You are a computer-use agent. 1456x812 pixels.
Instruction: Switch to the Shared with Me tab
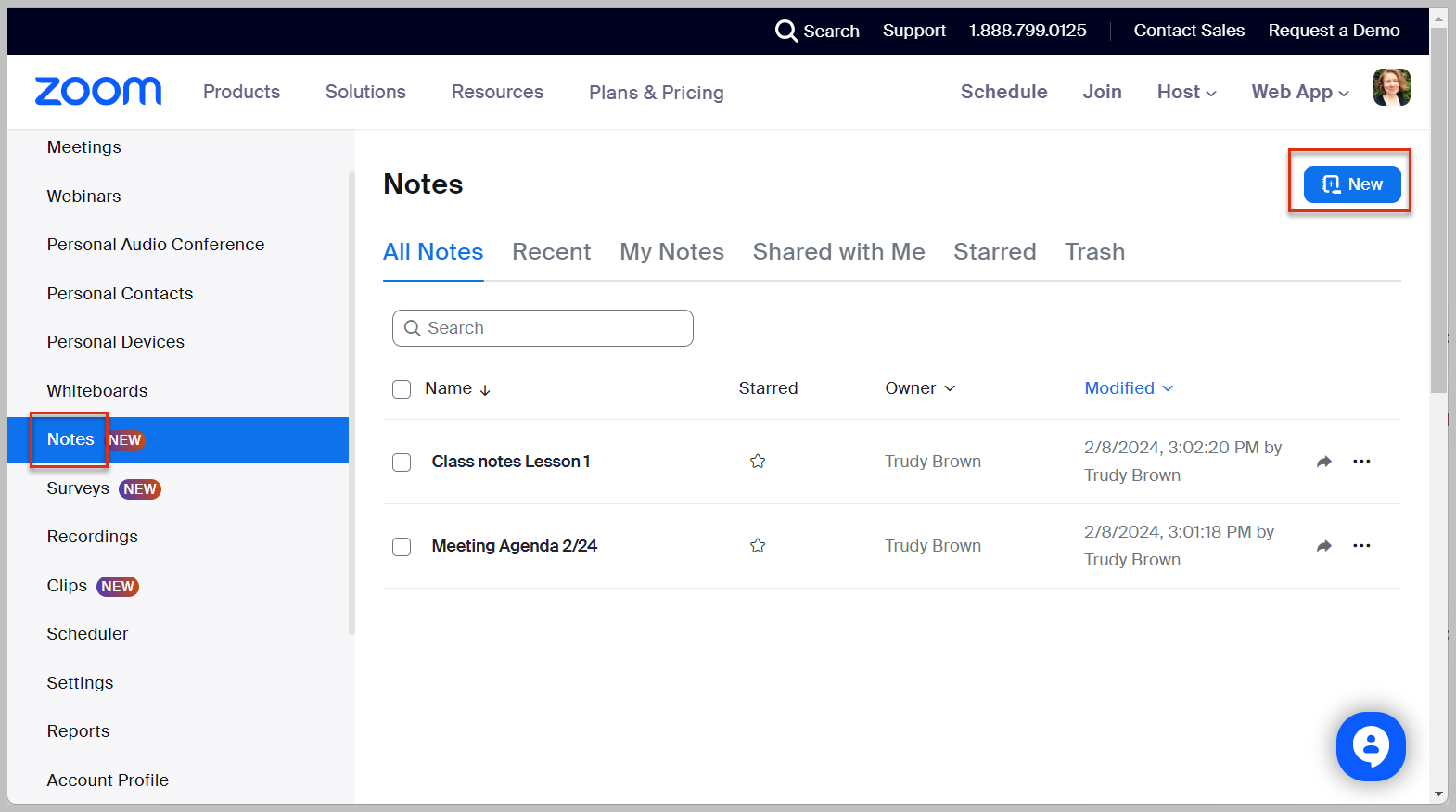[x=839, y=252]
